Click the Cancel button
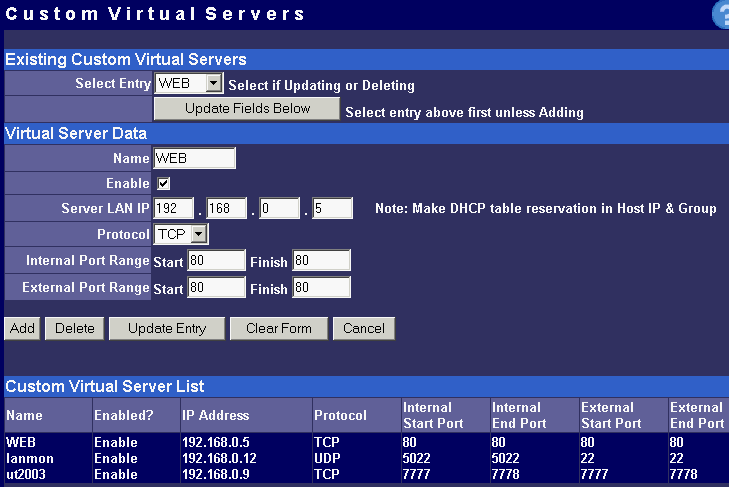The width and height of the screenshot is (729, 487). [x=364, y=328]
